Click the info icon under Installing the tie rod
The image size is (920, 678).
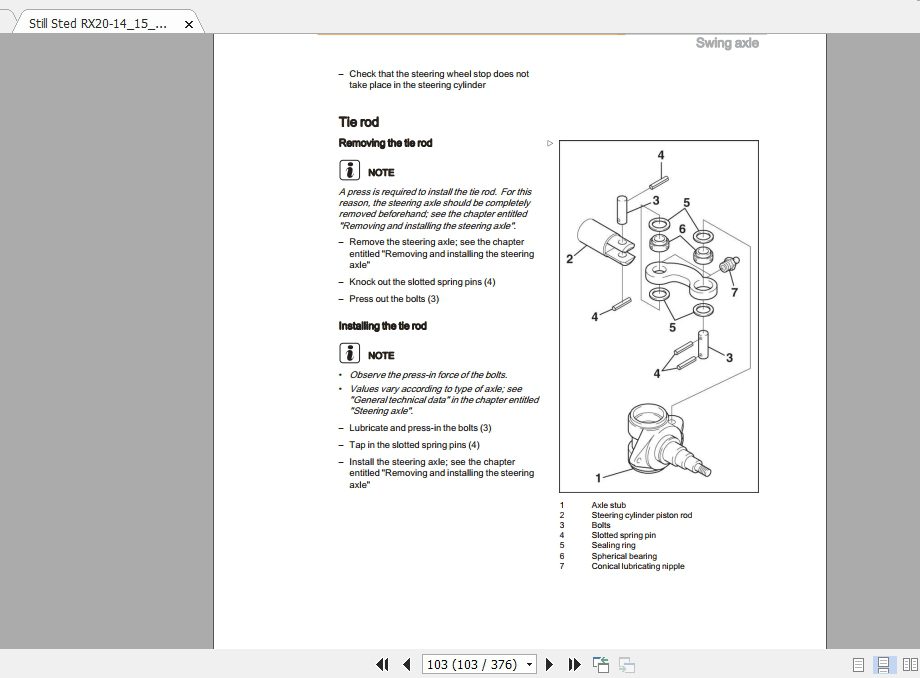[x=349, y=353]
